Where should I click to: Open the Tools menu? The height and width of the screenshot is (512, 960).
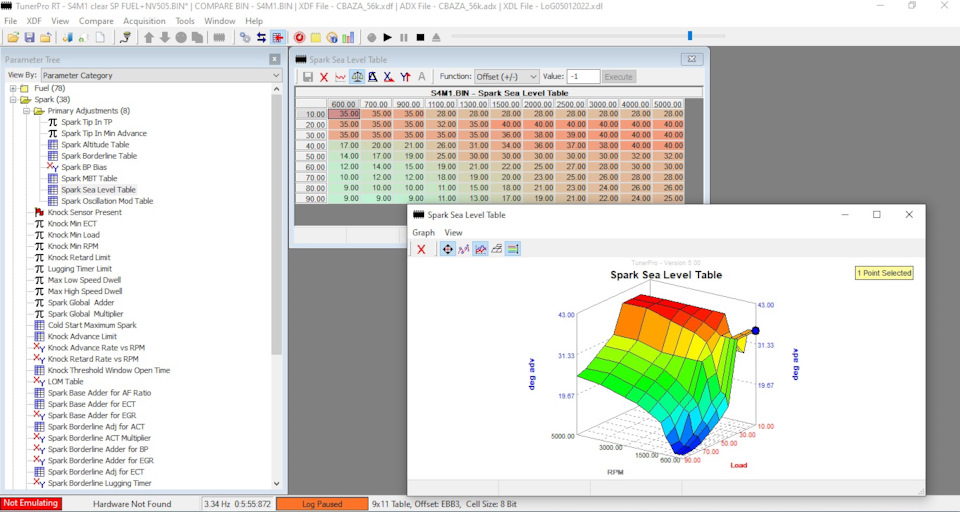[x=185, y=21]
